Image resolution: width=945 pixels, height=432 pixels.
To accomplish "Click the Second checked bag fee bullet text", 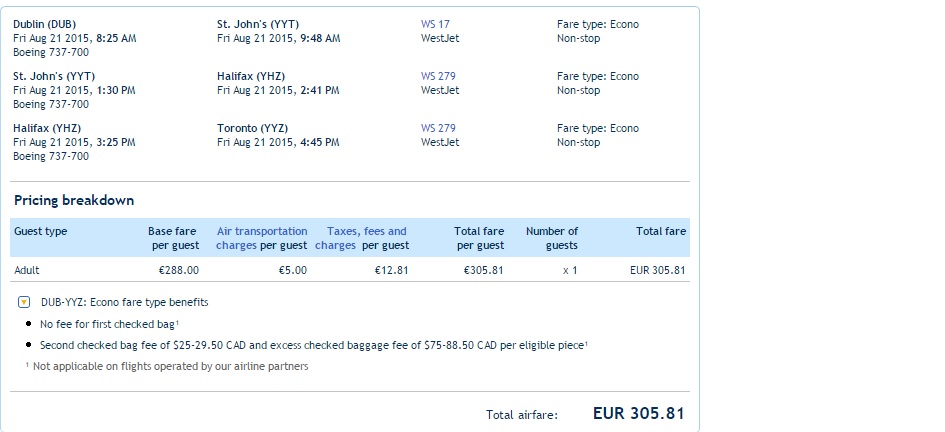I will coord(313,346).
